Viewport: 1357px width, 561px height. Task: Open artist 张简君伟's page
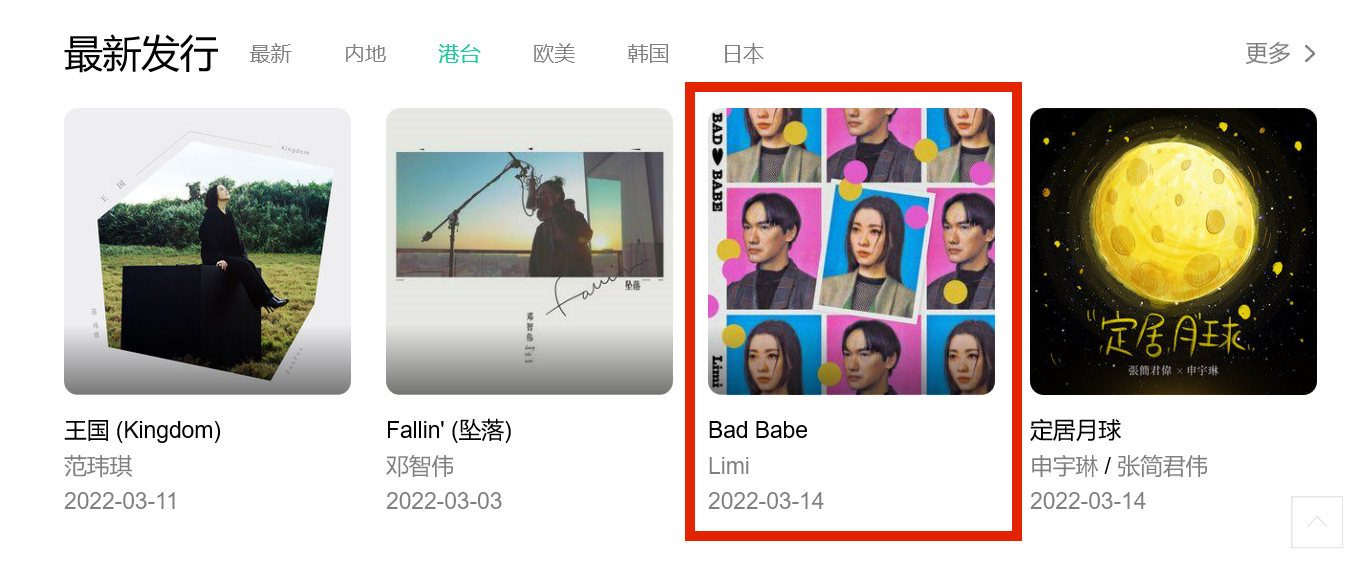1162,466
